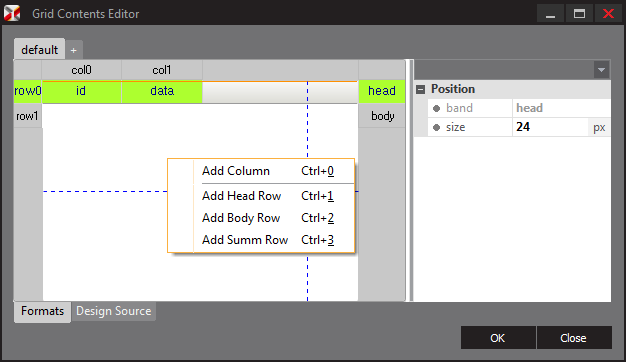Image resolution: width=626 pixels, height=362 pixels.
Task: Confirm with the OK button
Action: [x=498, y=338]
